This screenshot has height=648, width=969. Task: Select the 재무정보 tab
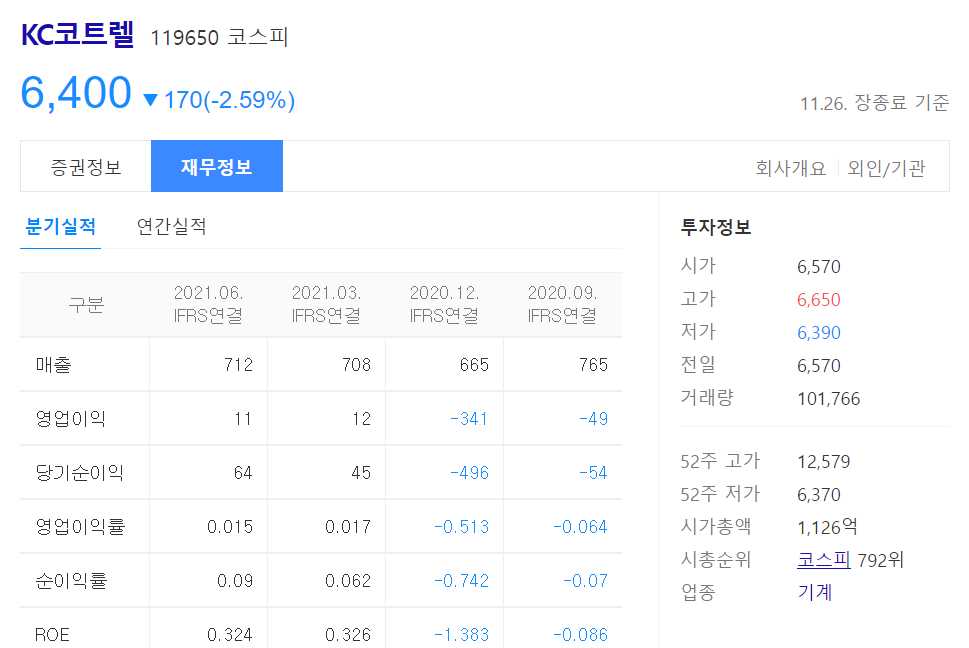pyautogui.click(x=216, y=166)
